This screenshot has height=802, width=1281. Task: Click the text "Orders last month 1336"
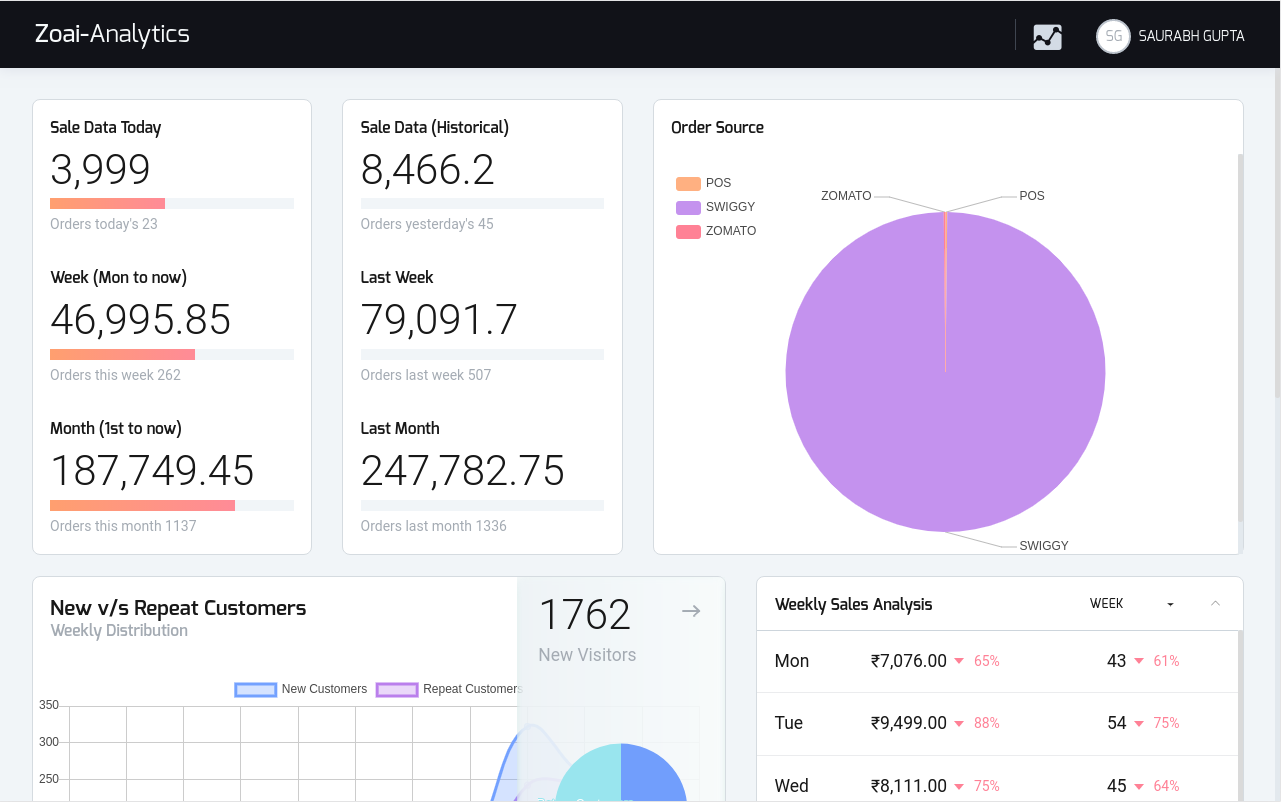tap(434, 526)
